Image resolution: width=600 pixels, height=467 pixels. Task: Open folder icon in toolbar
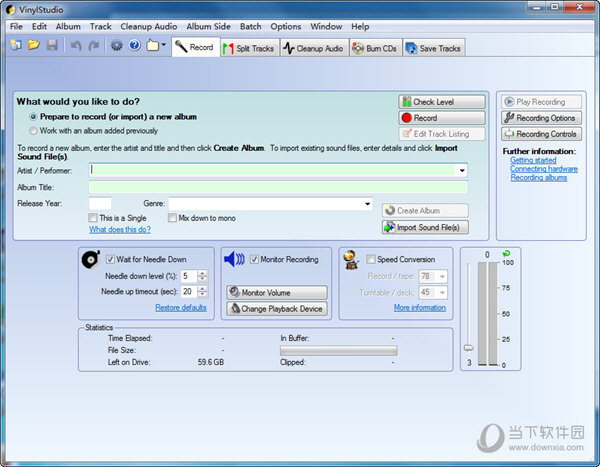point(34,46)
